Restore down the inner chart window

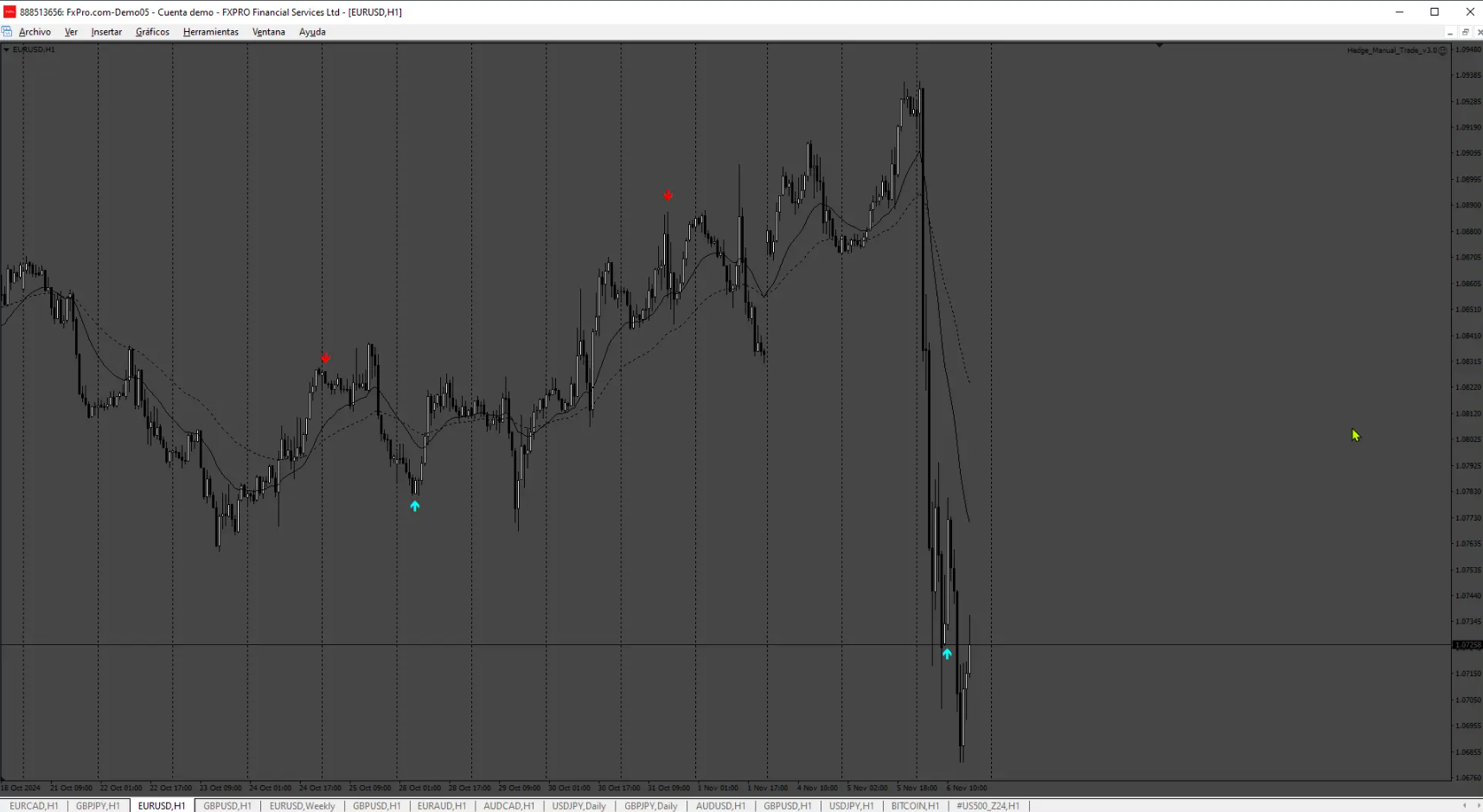point(1466,32)
